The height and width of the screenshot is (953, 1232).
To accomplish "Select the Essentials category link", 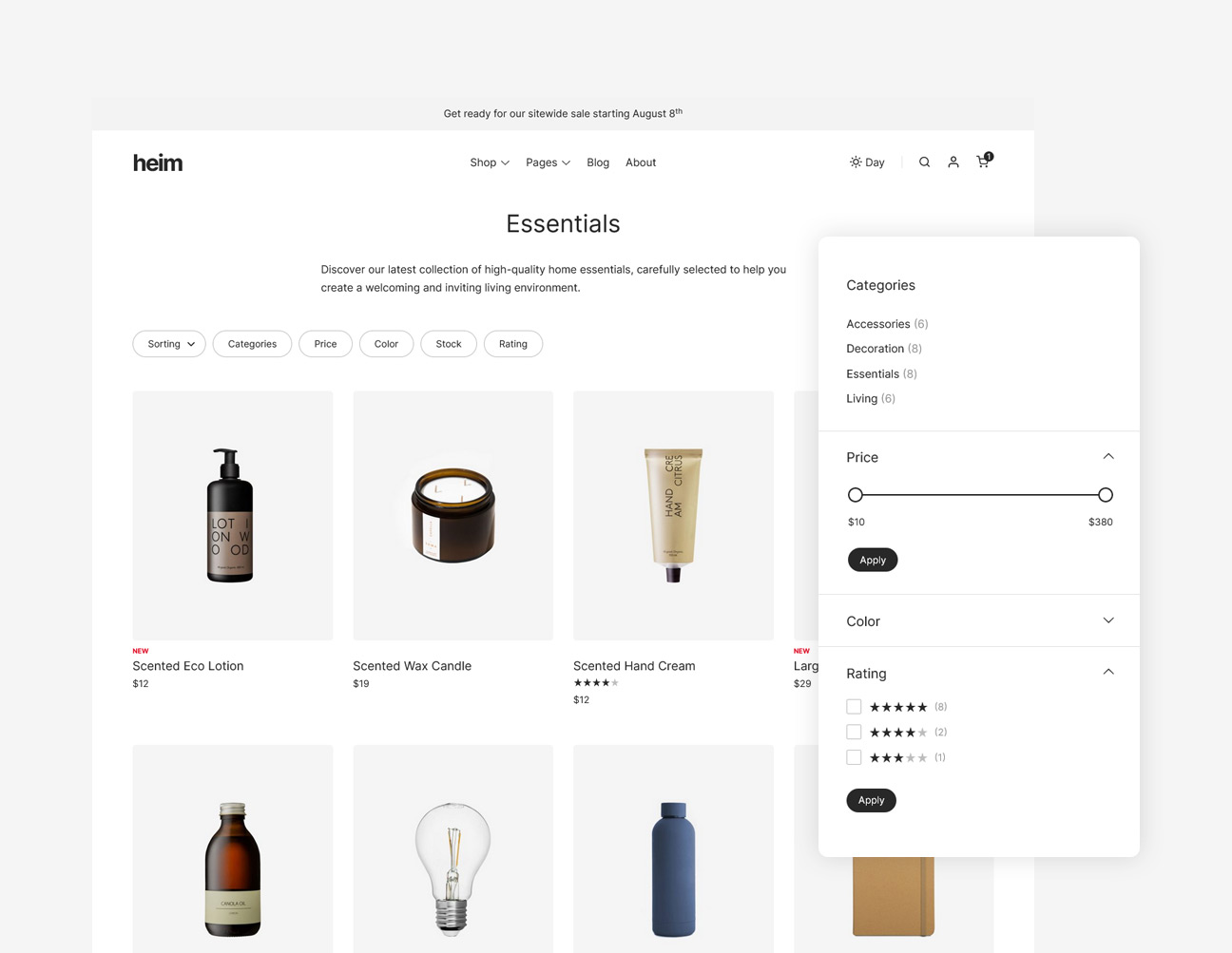I will [881, 373].
